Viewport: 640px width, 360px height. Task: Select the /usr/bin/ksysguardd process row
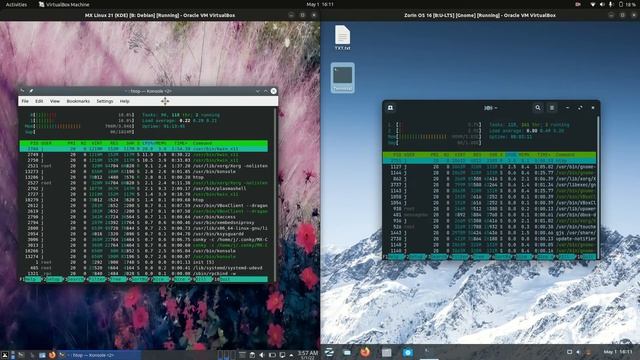point(144,234)
